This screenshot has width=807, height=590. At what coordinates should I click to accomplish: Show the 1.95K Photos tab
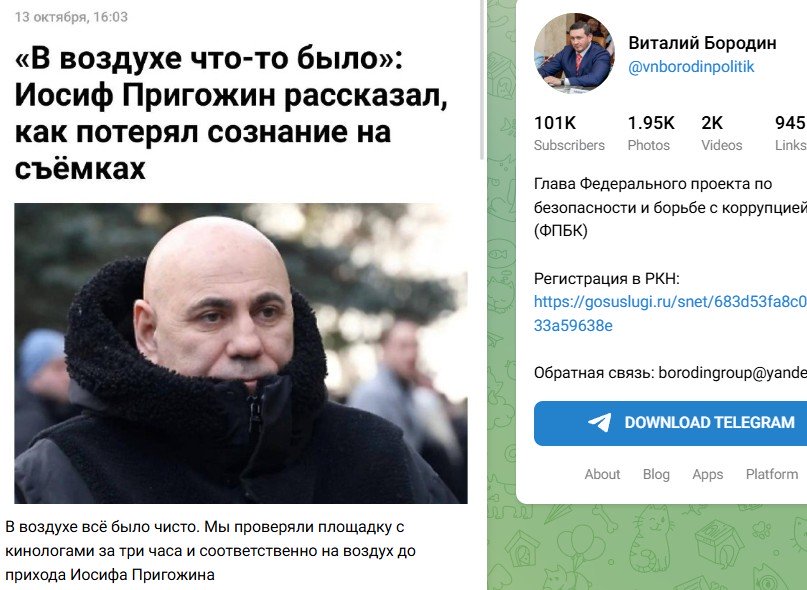coord(651,133)
